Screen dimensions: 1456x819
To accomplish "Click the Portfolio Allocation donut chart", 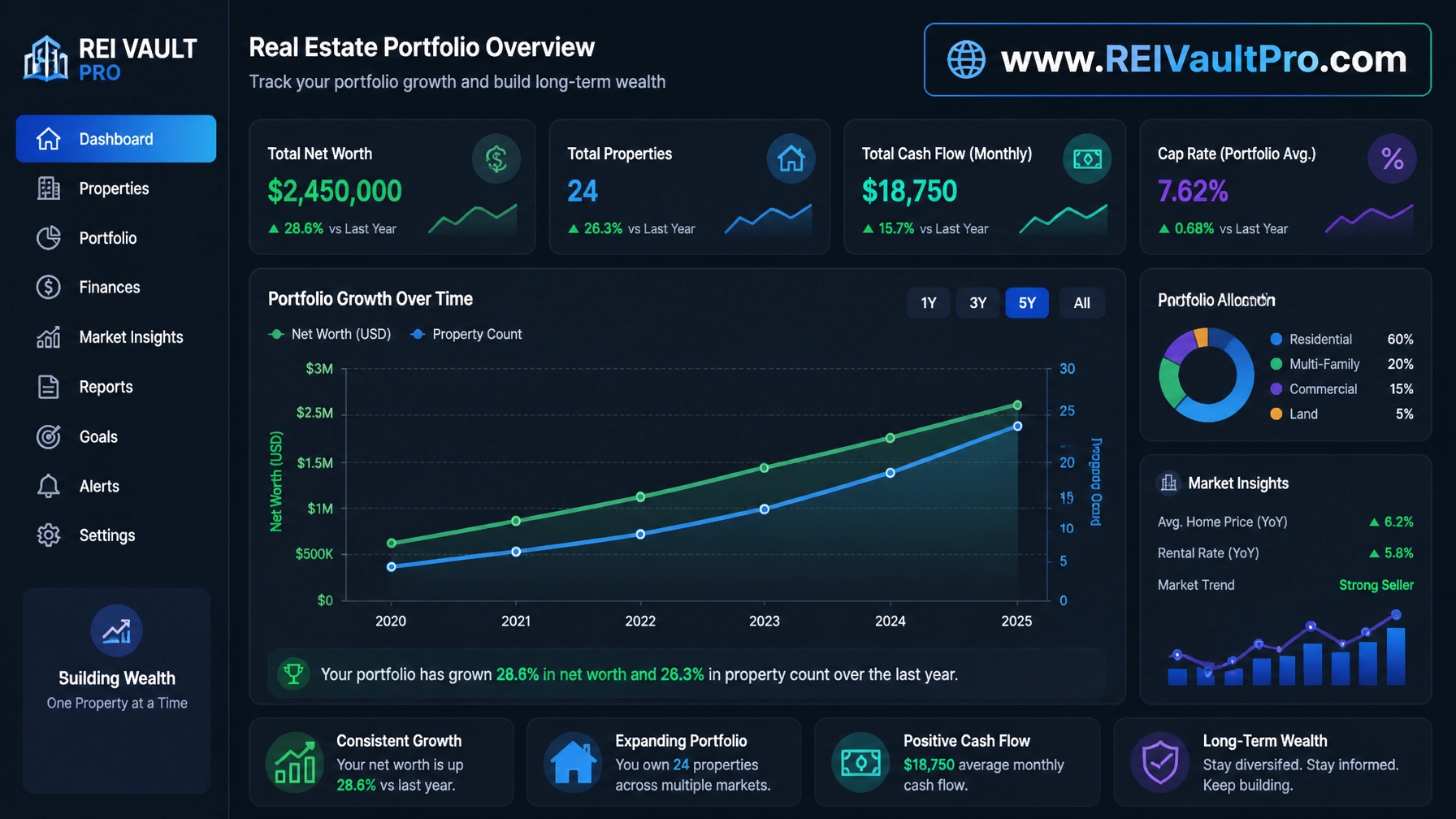I will (x=1207, y=375).
